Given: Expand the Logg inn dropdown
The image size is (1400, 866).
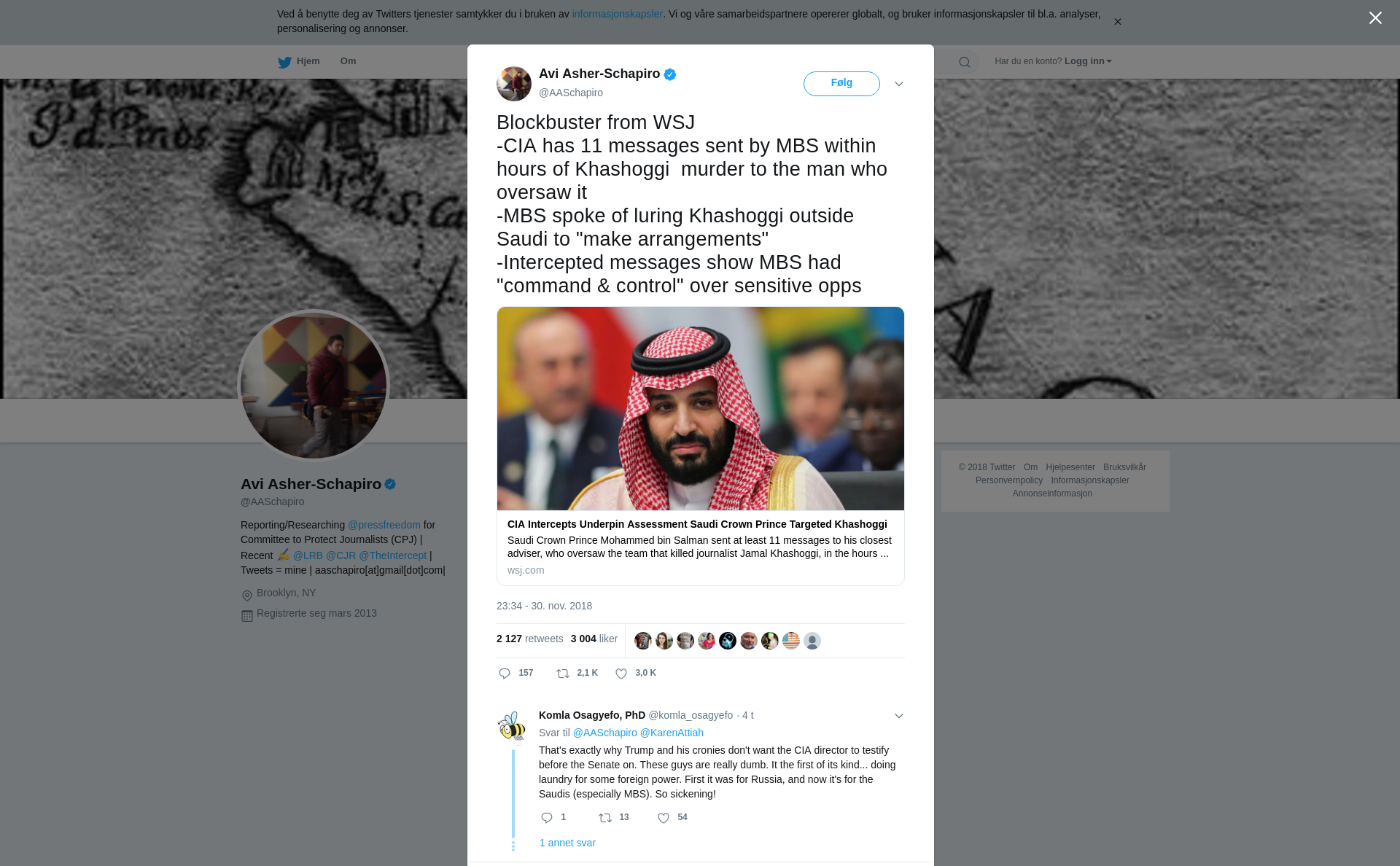Looking at the screenshot, I should [x=1088, y=61].
